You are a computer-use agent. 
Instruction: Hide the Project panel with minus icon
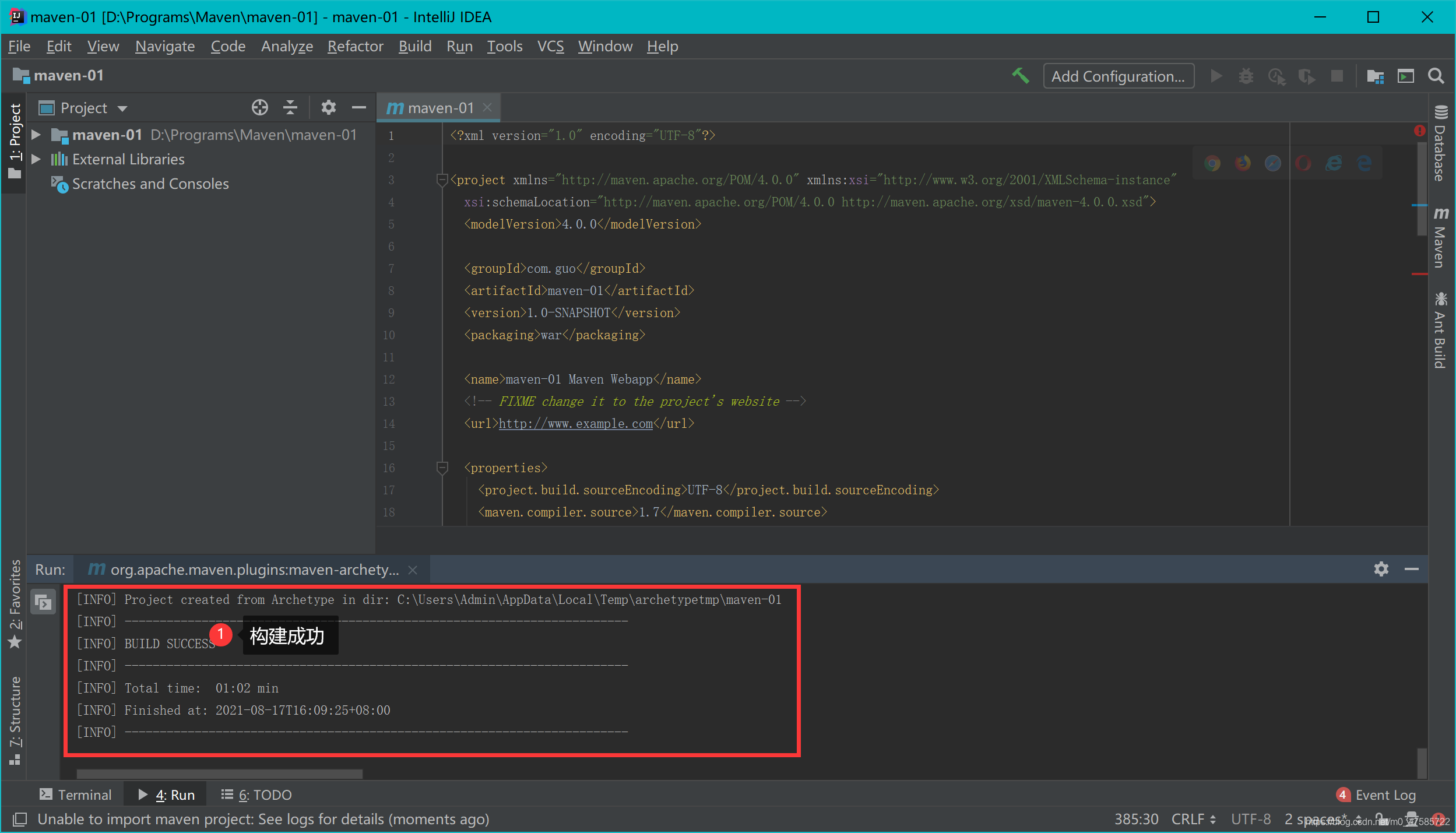[359, 107]
